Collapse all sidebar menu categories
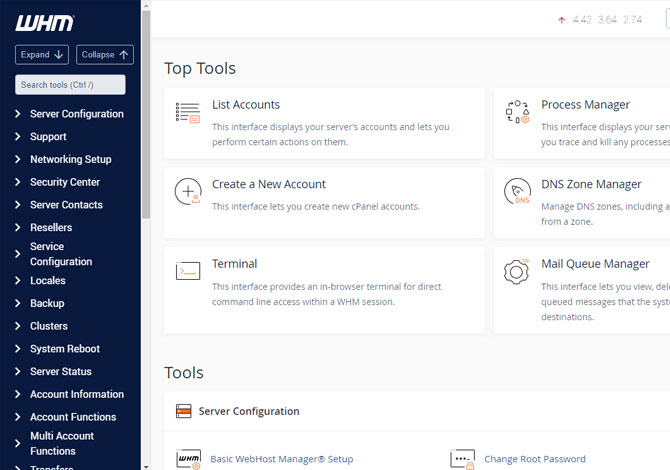Image resolution: width=670 pixels, height=470 pixels. pos(105,55)
